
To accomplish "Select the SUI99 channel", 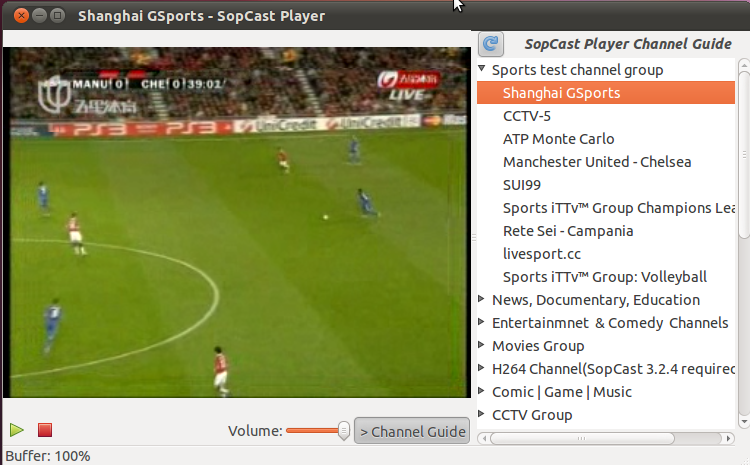I will click(606, 185).
